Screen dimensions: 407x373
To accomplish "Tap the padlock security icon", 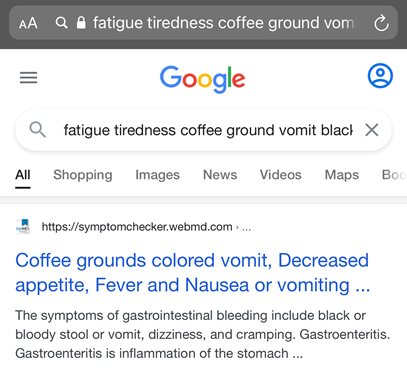I will 81,23.
